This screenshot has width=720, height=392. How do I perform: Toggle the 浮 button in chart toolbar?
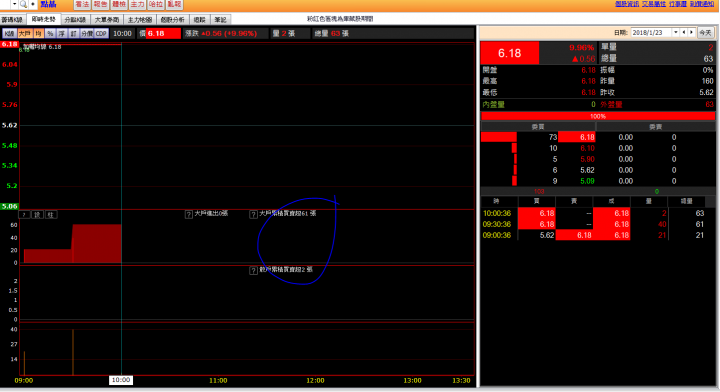(x=62, y=34)
